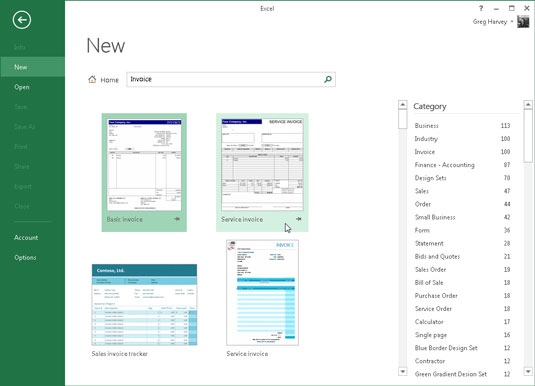This screenshot has height=386, width=535.
Task: Filter by Finance - Accounting category
Action: tap(462, 165)
